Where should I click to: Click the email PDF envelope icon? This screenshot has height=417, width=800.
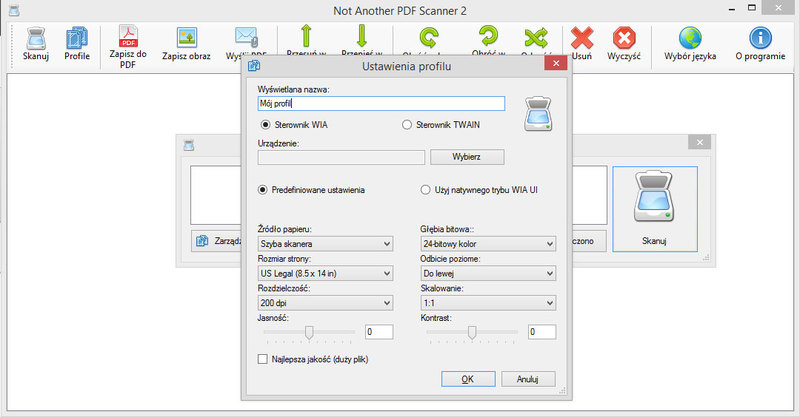(x=246, y=38)
